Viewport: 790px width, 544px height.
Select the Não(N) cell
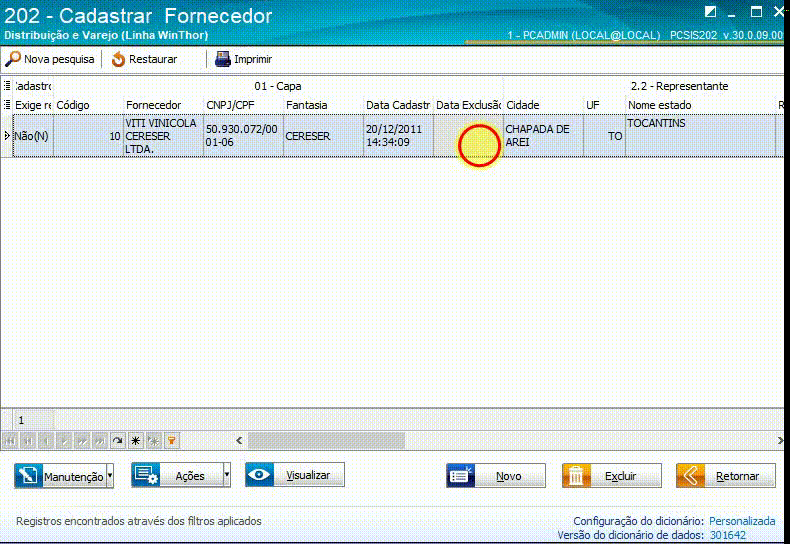pos(33,136)
